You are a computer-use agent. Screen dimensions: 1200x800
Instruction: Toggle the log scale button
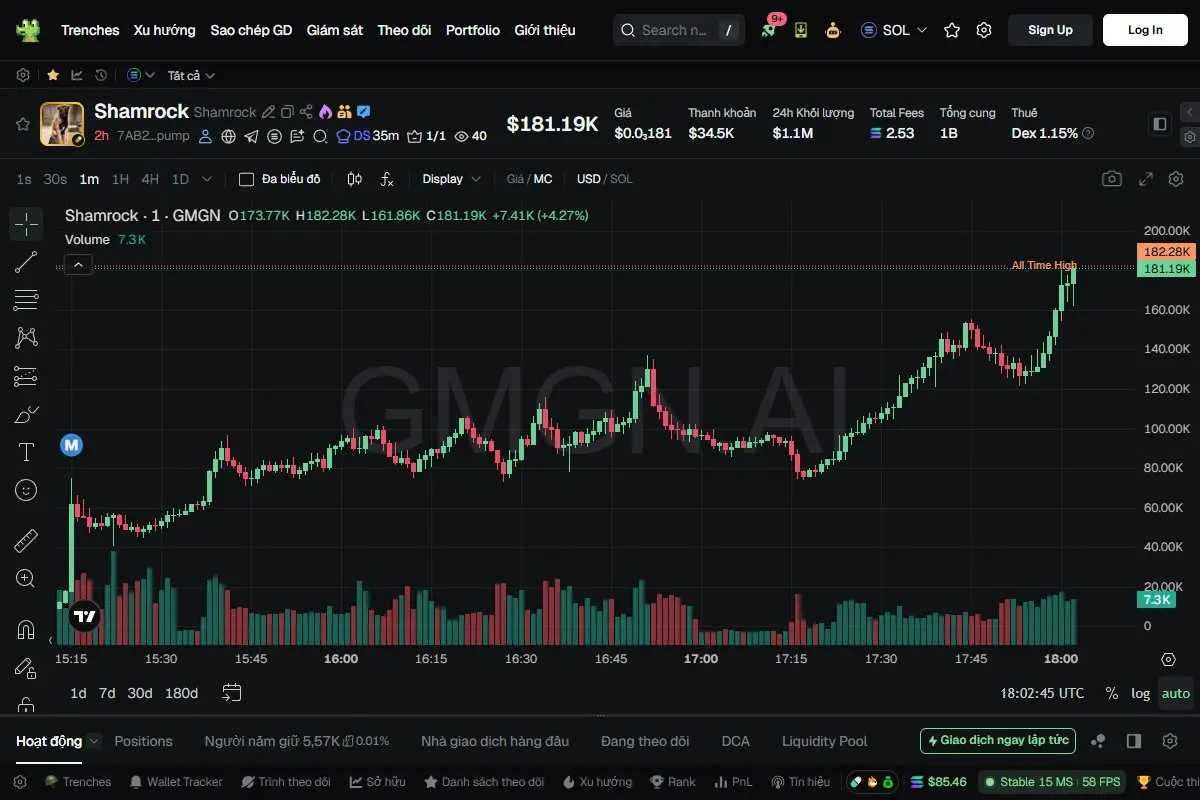click(1141, 693)
